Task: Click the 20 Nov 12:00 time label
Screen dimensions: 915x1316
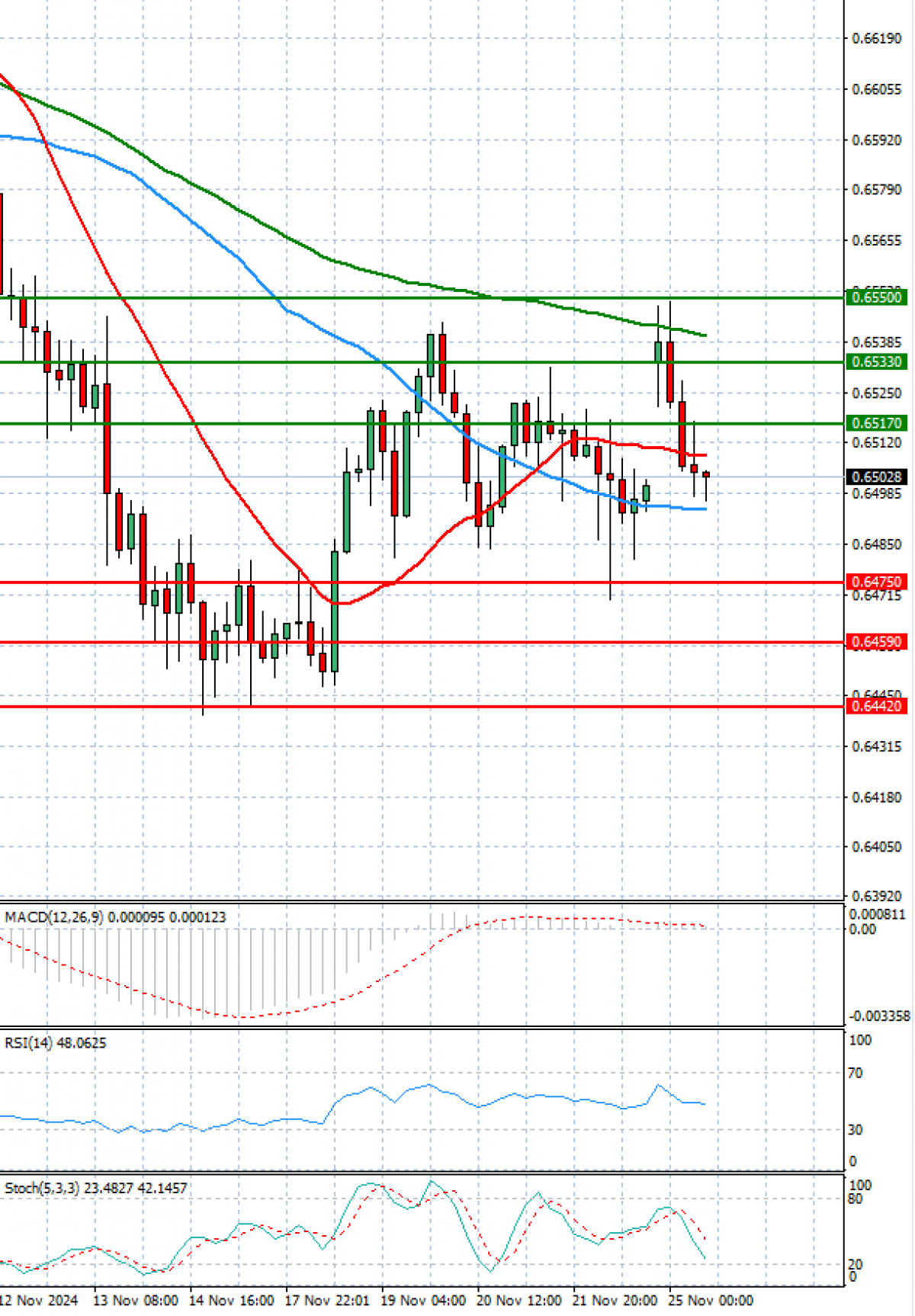Action: pyautogui.click(x=519, y=1300)
